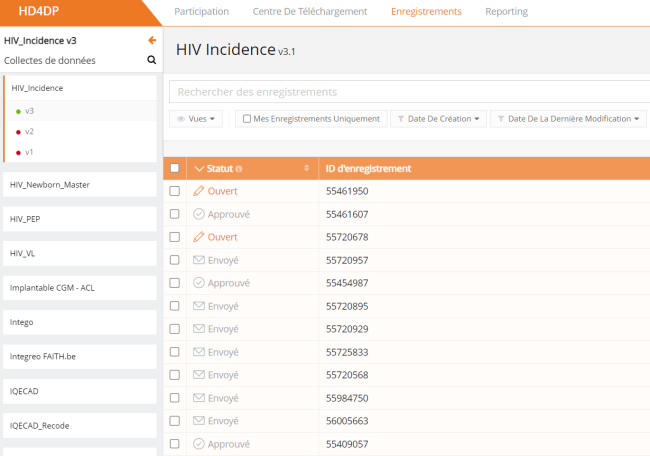
Task: Click the pencil icon for record 55461950
Action: [199, 191]
